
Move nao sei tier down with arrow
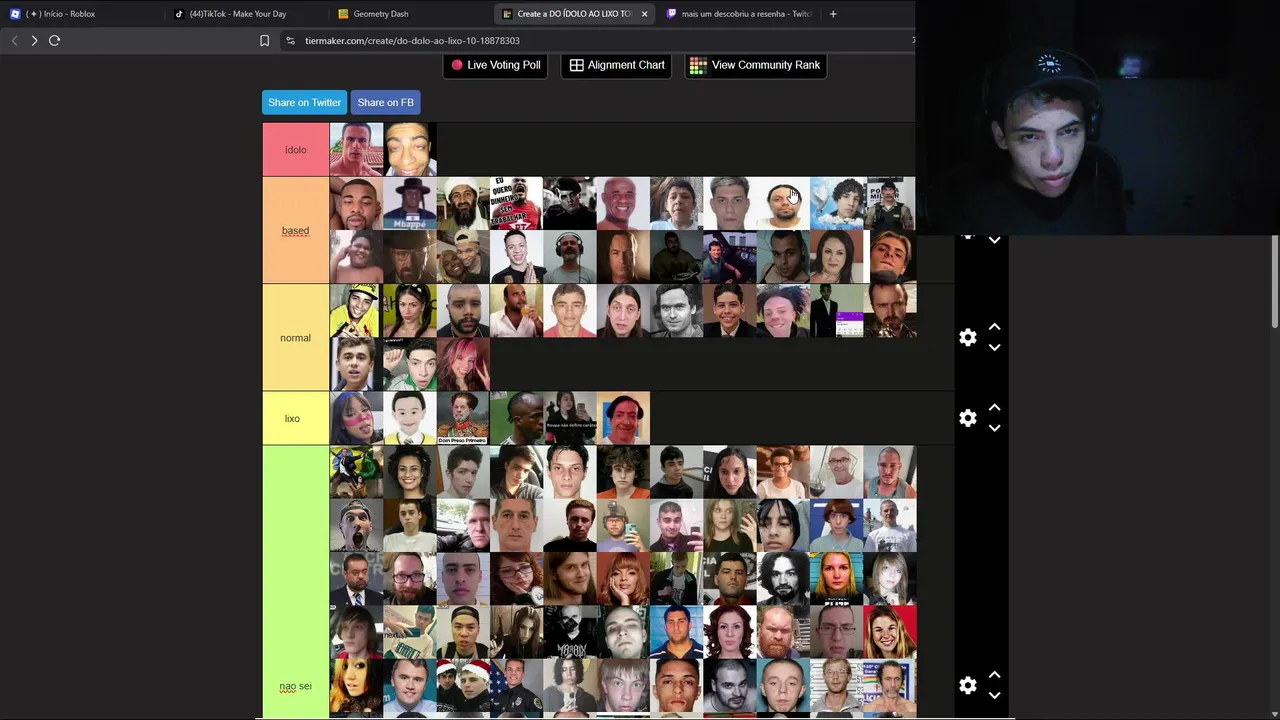pos(994,696)
